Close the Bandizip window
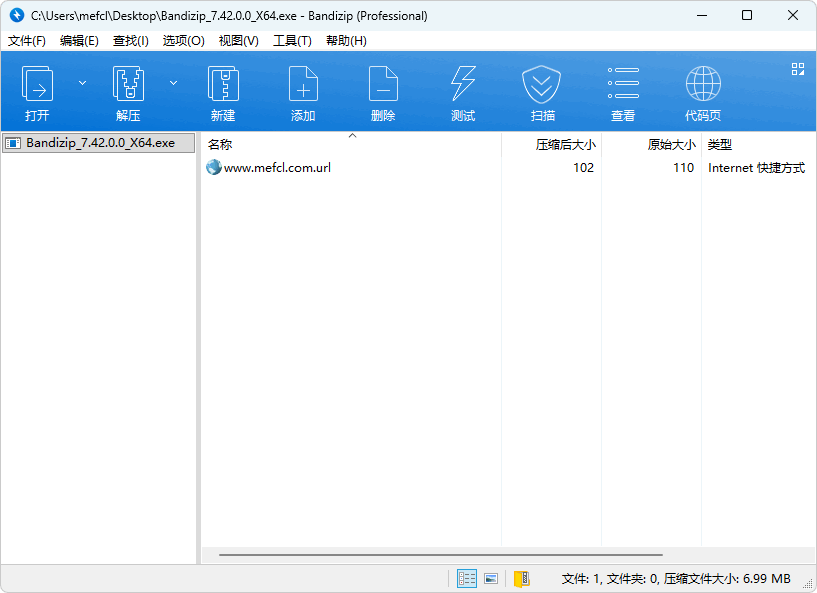This screenshot has height=593, width=817. (793, 16)
